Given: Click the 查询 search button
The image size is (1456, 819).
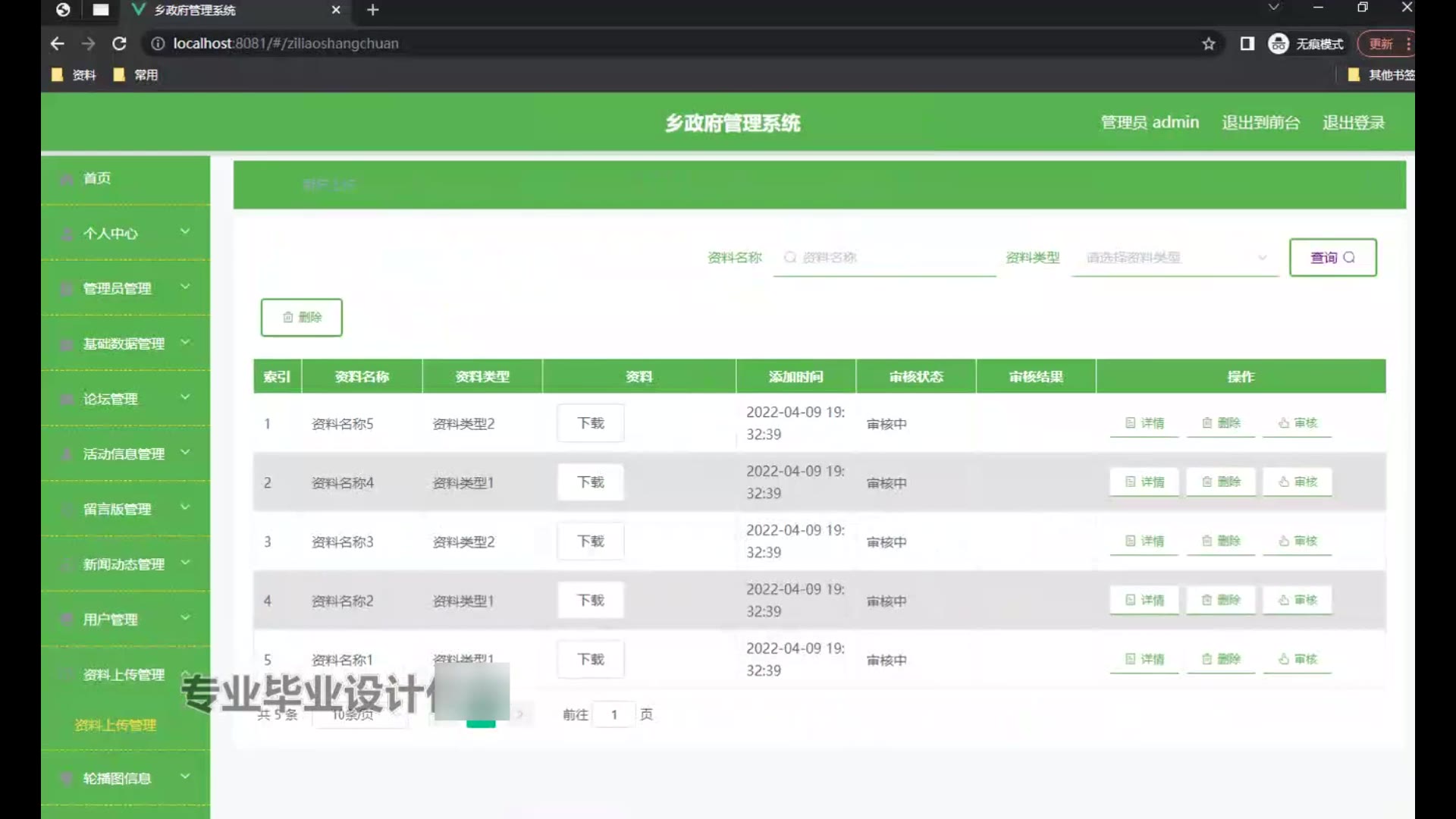Looking at the screenshot, I should click(1332, 258).
